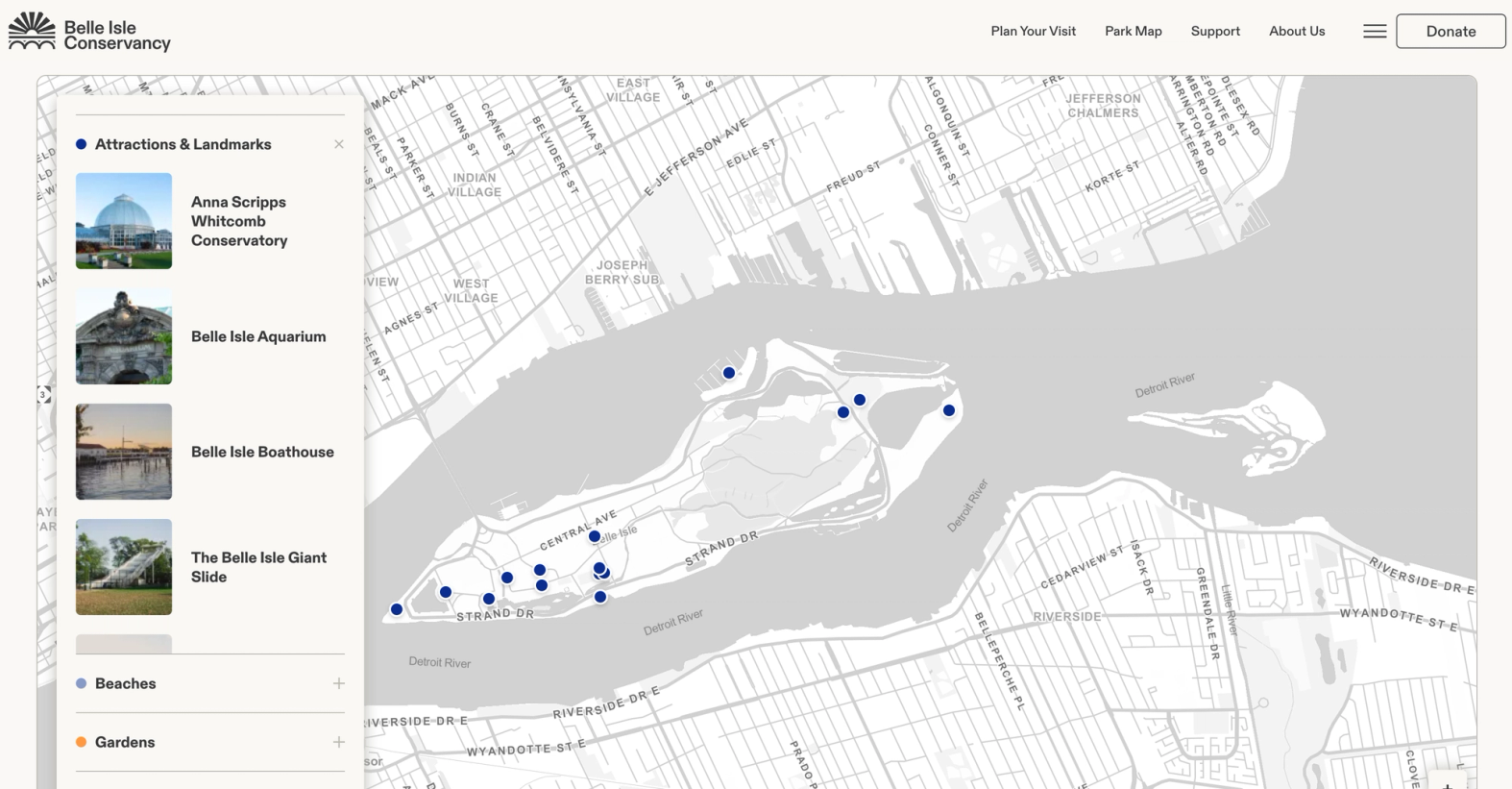The image size is (1512, 789).
Task: Select the blue marker at the island's western tip
Action: pyautogui.click(x=397, y=609)
